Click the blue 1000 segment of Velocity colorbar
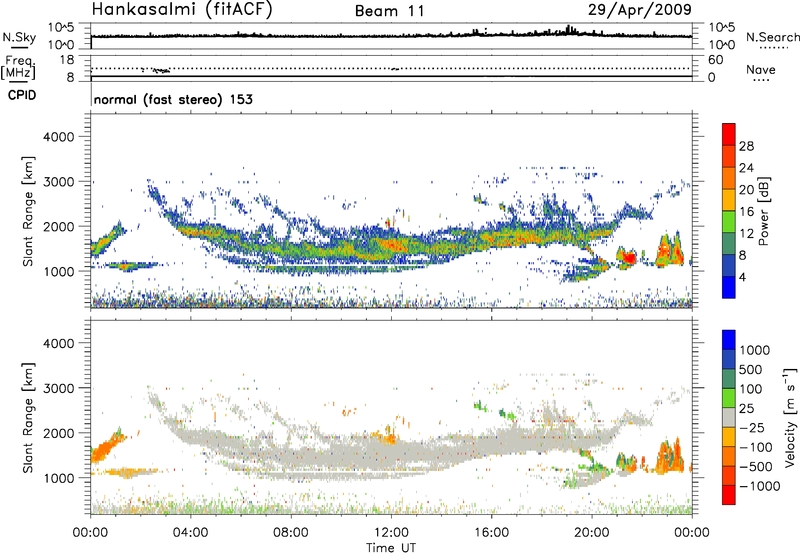 click(729, 340)
